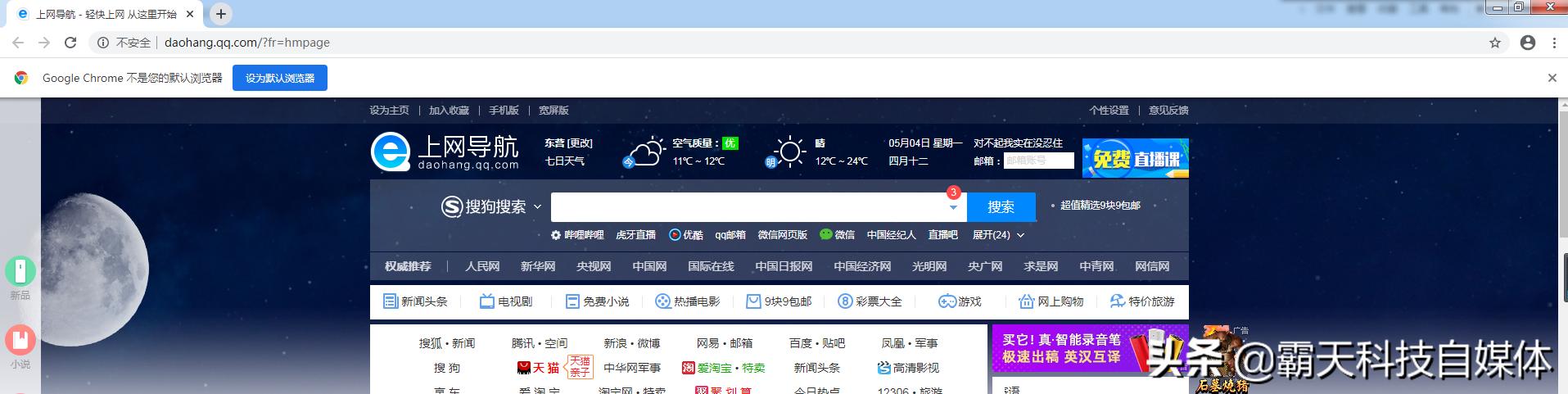Click the browser forward arrow

click(44, 43)
